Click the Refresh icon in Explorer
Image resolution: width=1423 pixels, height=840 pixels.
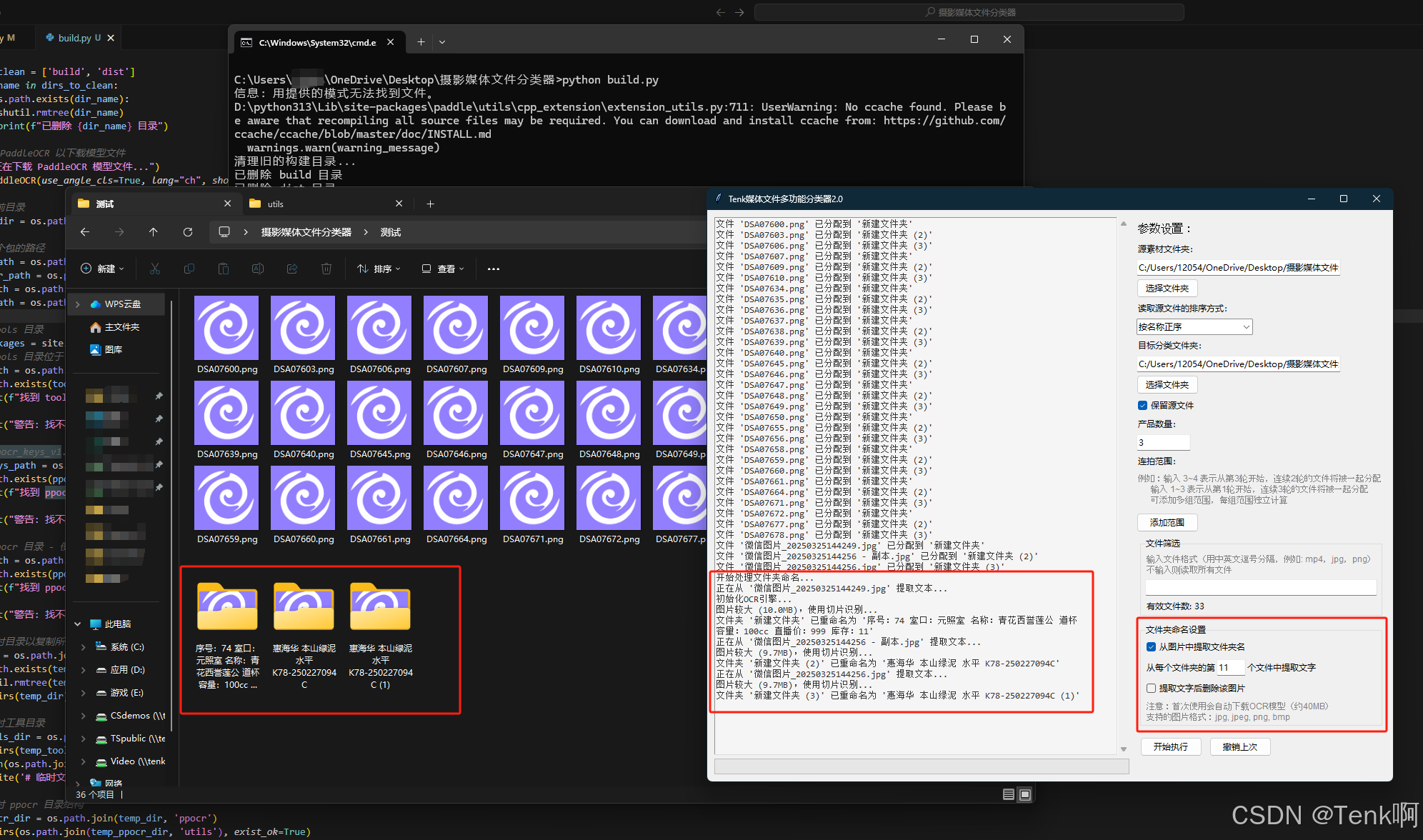[x=188, y=232]
